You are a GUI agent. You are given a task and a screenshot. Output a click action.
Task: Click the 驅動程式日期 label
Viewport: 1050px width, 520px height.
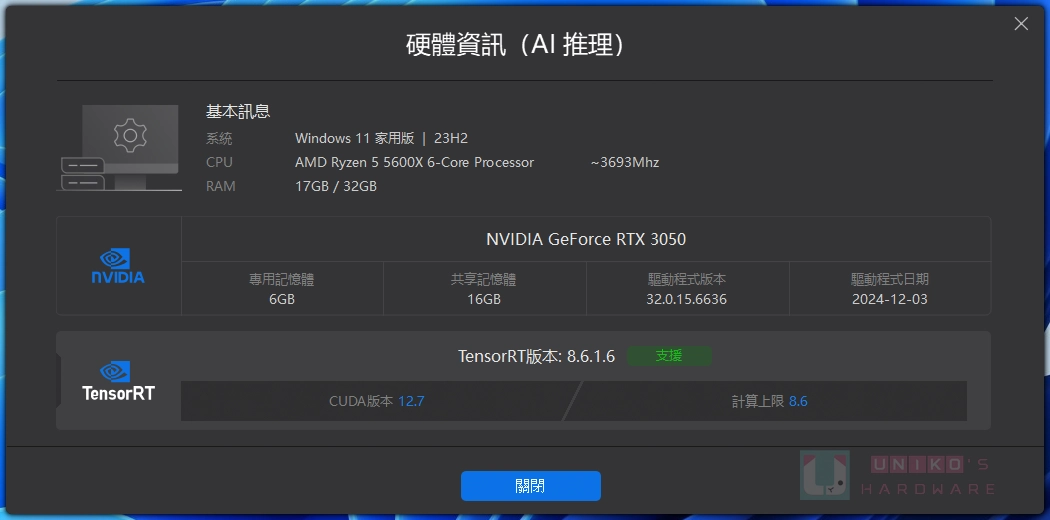pos(890,279)
